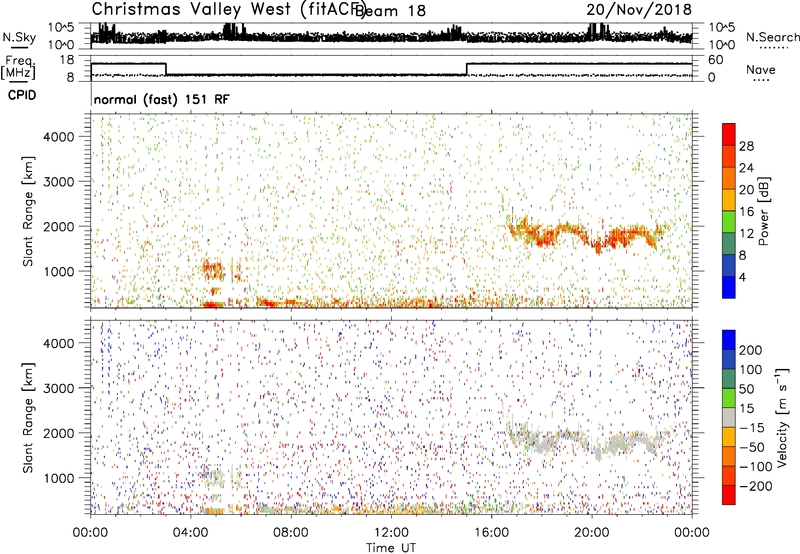Viewport: 800px width, 554px height.
Task: Click the "normal (fast) 151 RF" text
Action: click(x=162, y=99)
